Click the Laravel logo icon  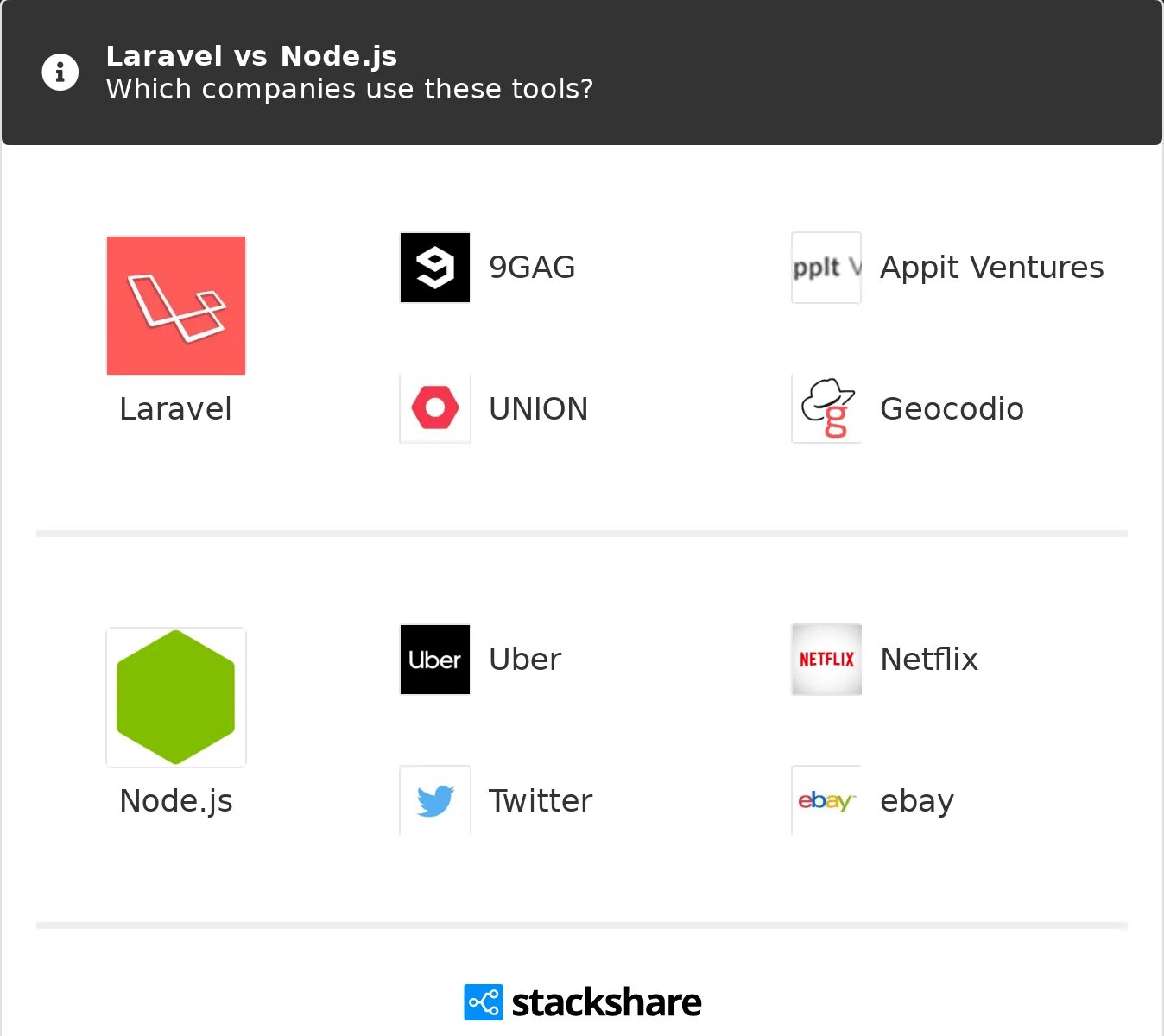coord(176,306)
